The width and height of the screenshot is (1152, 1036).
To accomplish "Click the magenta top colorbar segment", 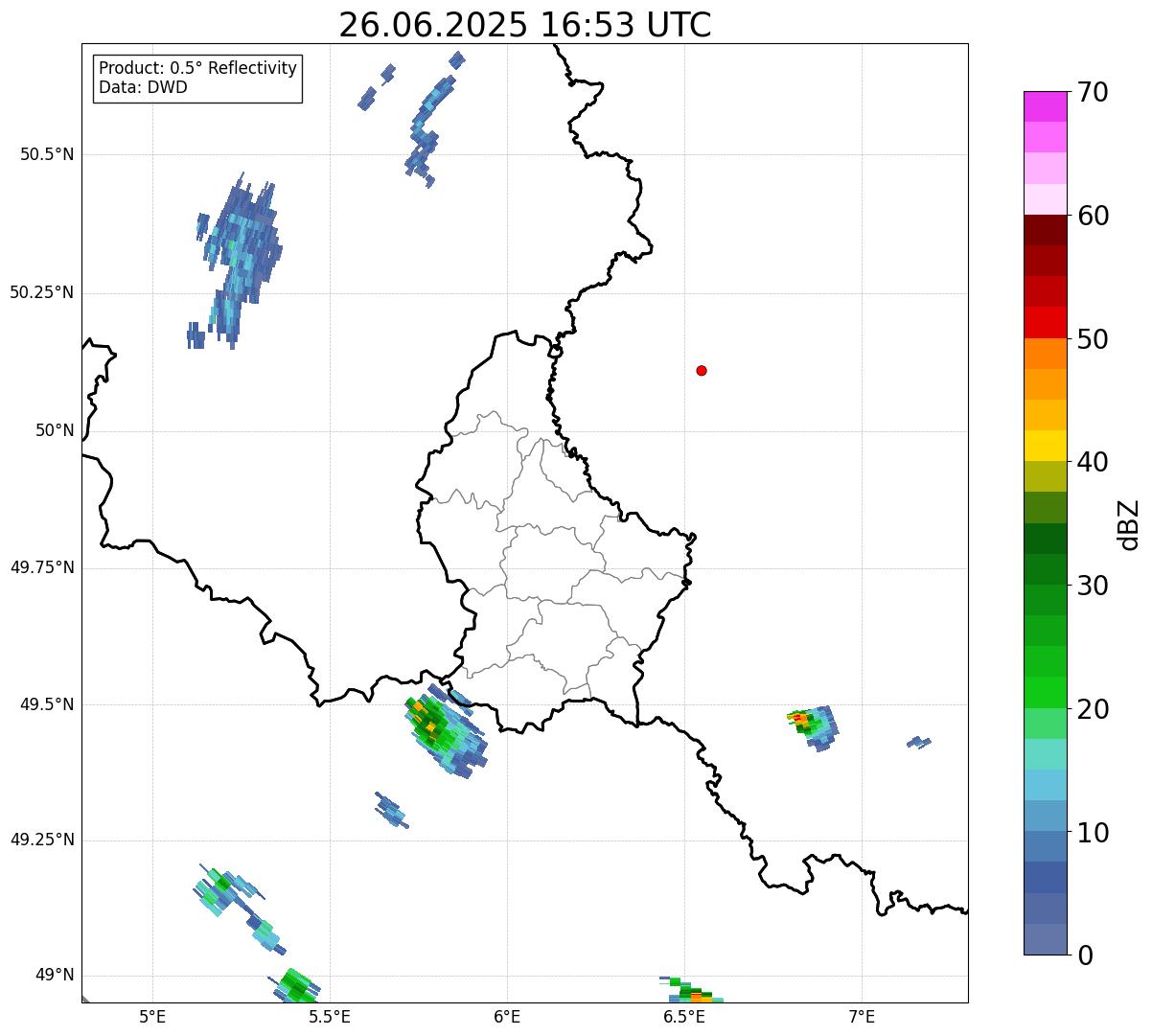I will point(1046,106).
